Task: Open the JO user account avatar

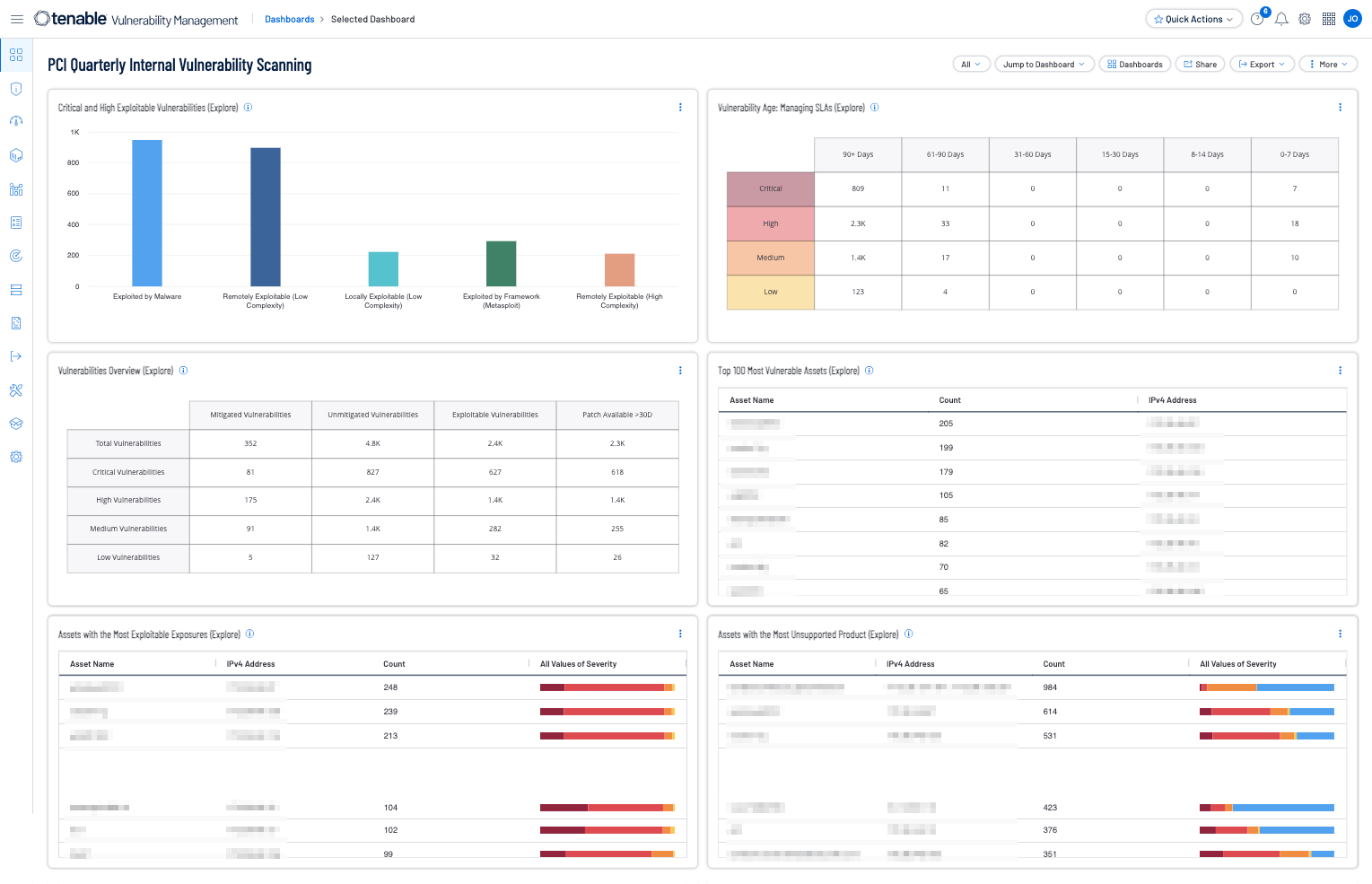Action: coord(1352,19)
